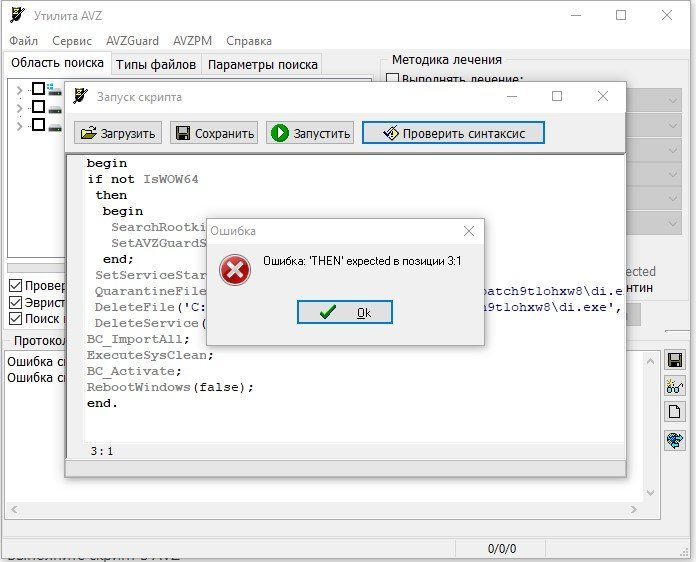Toggle the Эврист... checkbox in the main window

[x=16, y=302]
